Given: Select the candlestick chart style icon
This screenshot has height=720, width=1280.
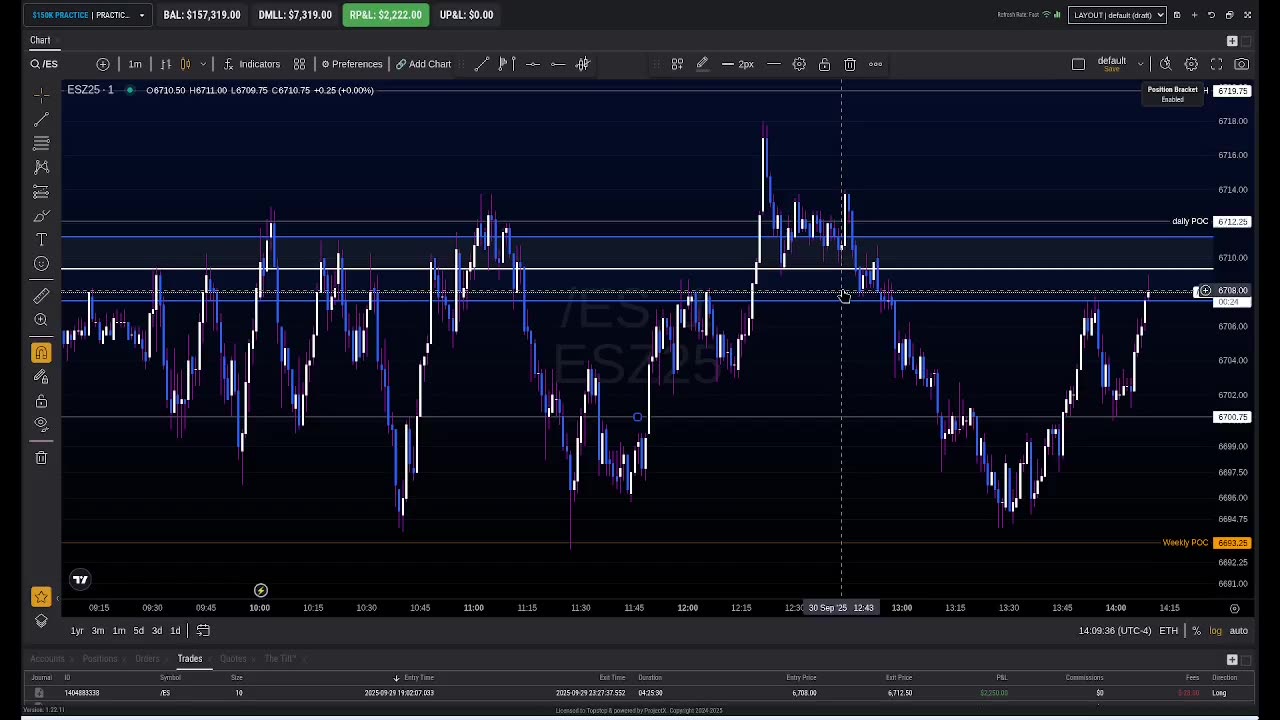Looking at the screenshot, I should [185, 64].
